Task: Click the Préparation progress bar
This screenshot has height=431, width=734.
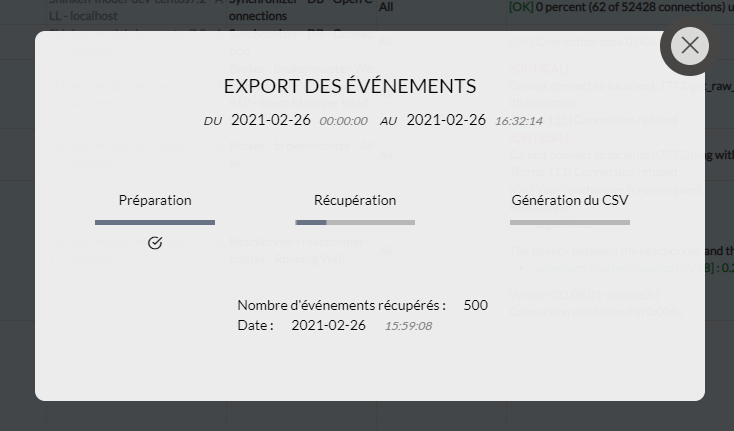Action: point(155,222)
